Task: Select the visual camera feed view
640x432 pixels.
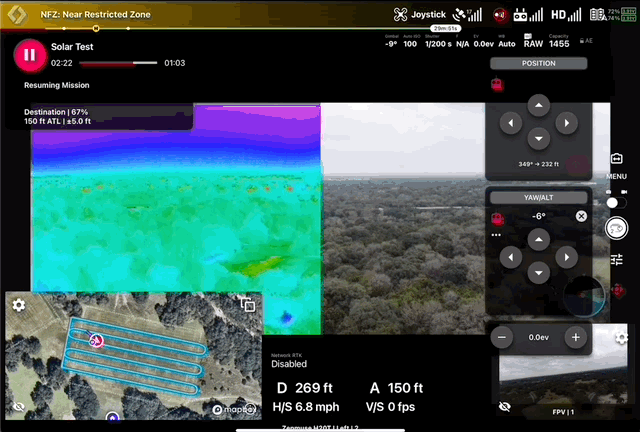Action: [x=404, y=218]
